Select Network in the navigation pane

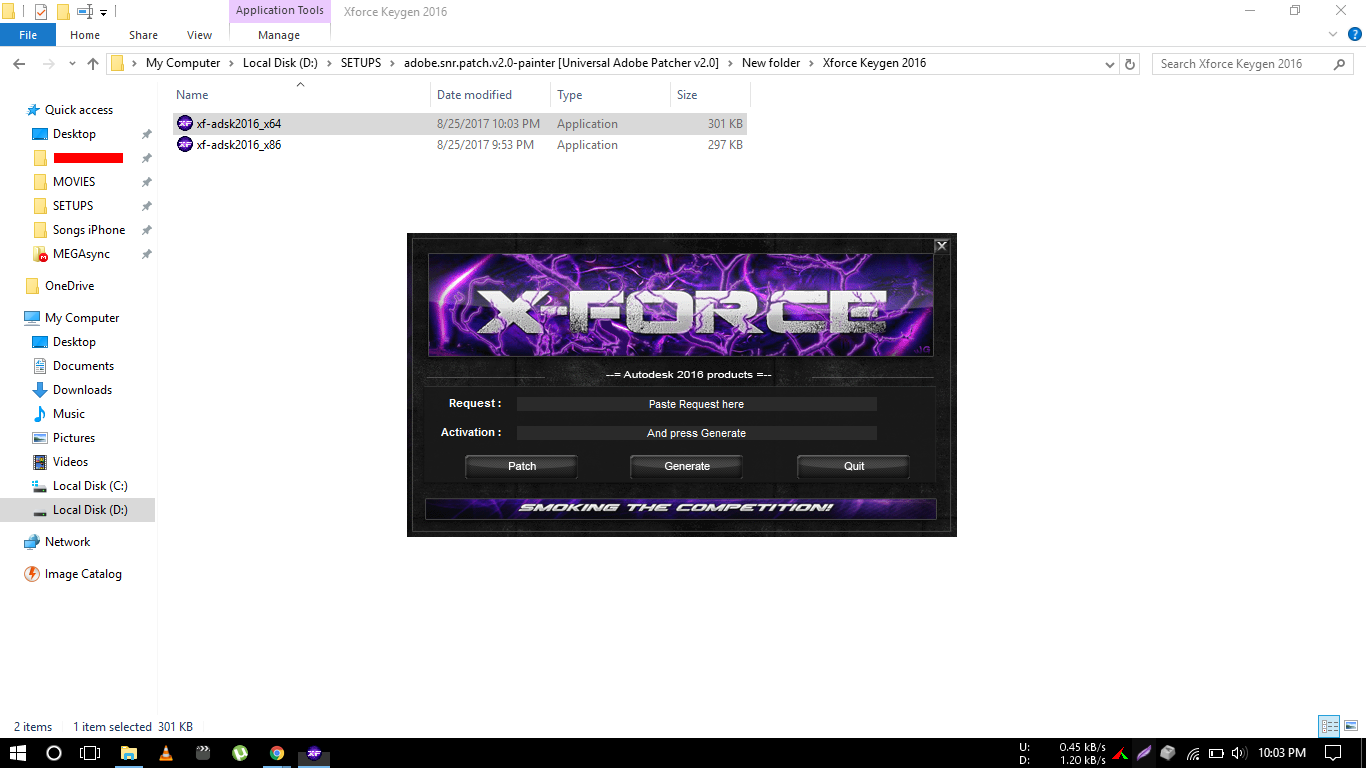tap(67, 542)
